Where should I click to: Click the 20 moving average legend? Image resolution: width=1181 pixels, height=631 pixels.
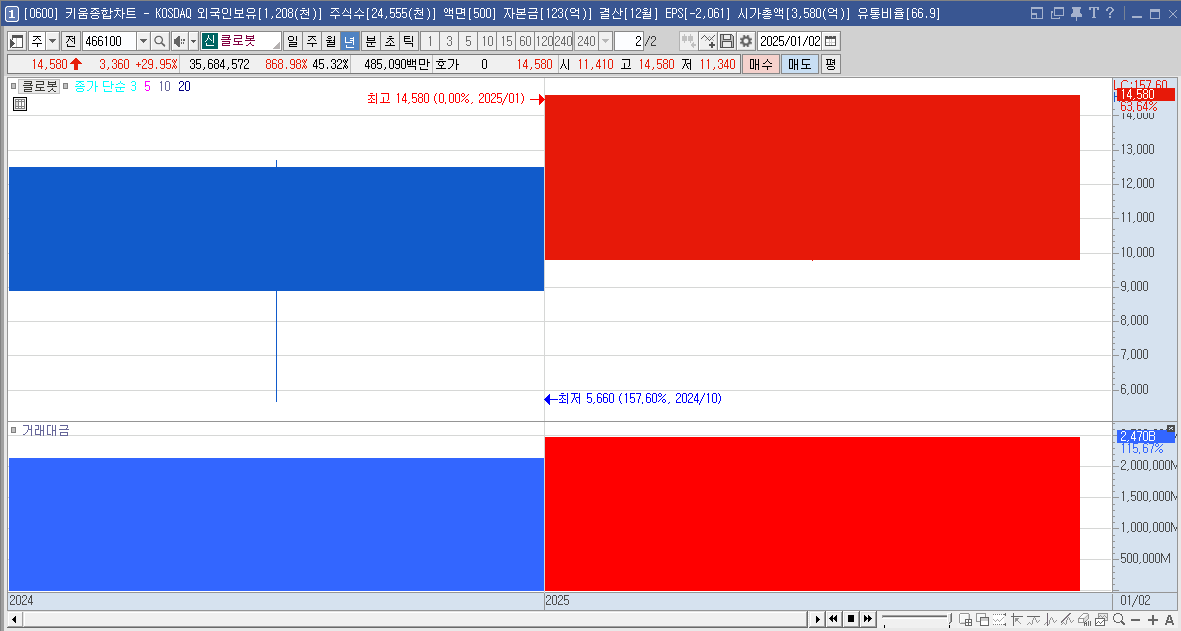pyautogui.click(x=185, y=87)
